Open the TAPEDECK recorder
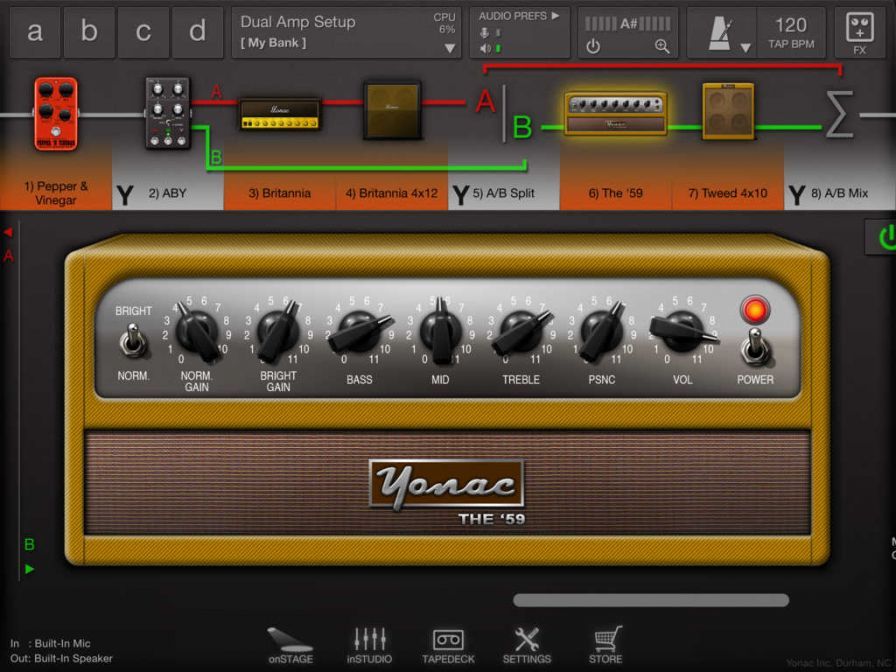The image size is (896, 672). pyautogui.click(x=448, y=645)
